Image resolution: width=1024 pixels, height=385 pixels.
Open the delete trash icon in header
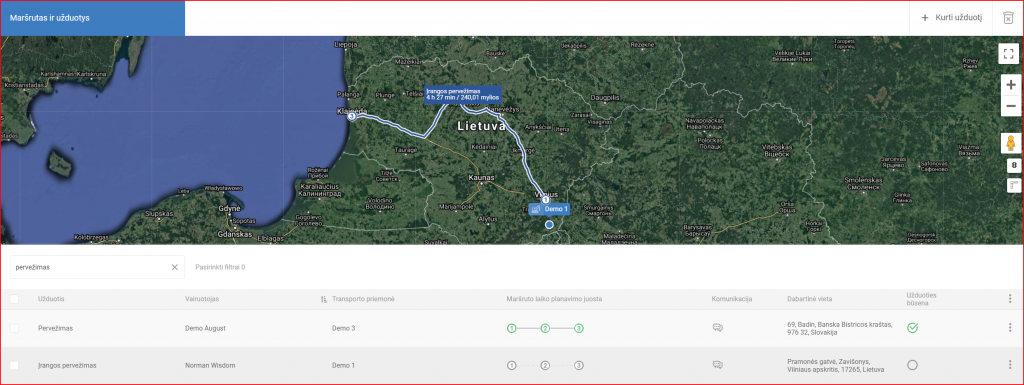tap(1007, 18)
